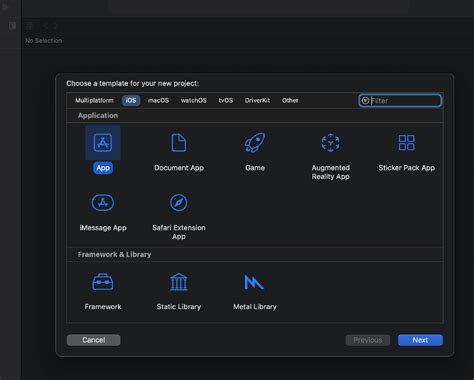This screenshot has width=474, height=380.
Task: Switch to the Other tab
Action: 290,100
